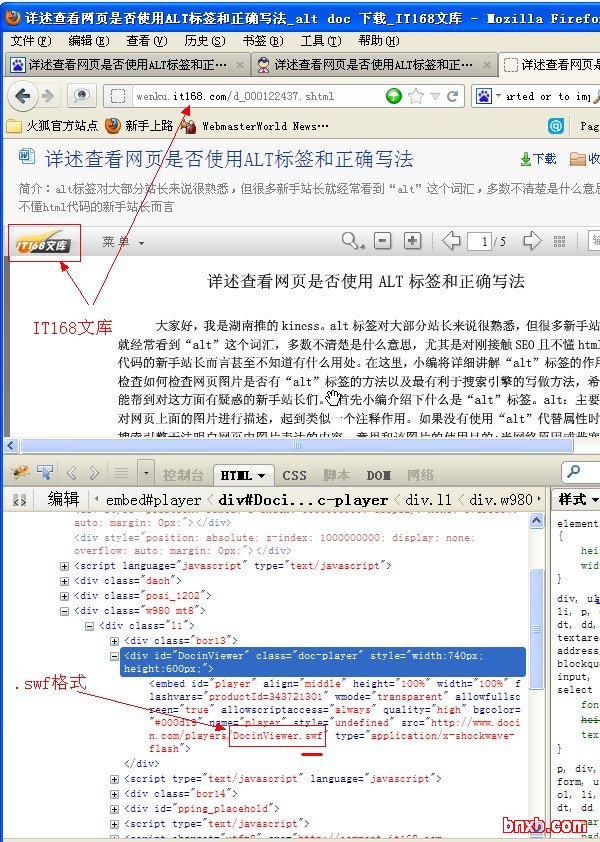Expand the div class="bor14" node
This screenshot has height=842, width=600.
(x=114, y=794)
